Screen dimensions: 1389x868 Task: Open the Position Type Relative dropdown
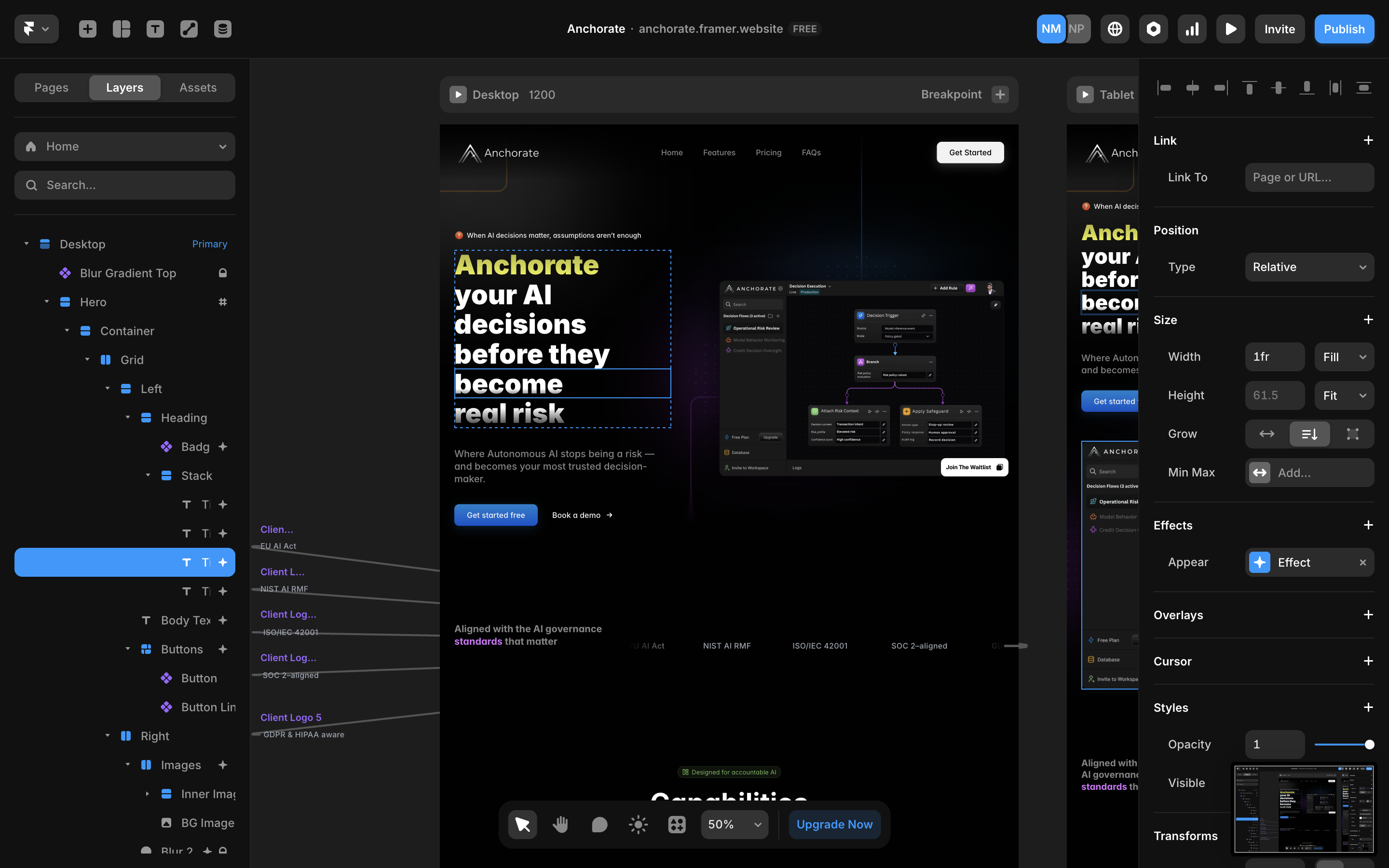point(1308,267)
